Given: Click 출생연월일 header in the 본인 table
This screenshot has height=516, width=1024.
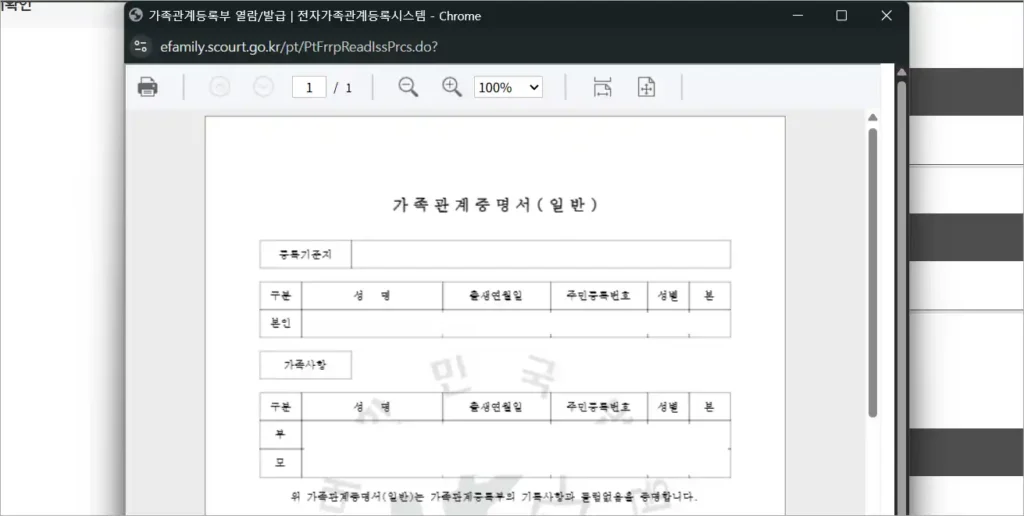Looking at the screenshot, I should [496, 295].
